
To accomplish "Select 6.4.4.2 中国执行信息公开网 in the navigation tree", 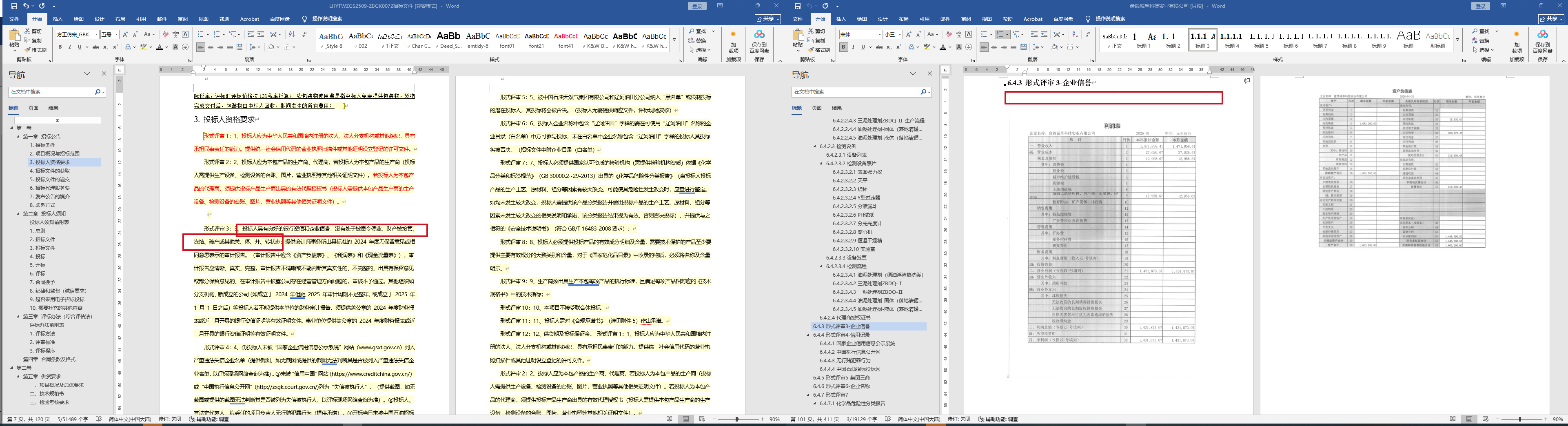I will [x=849, y=352].
